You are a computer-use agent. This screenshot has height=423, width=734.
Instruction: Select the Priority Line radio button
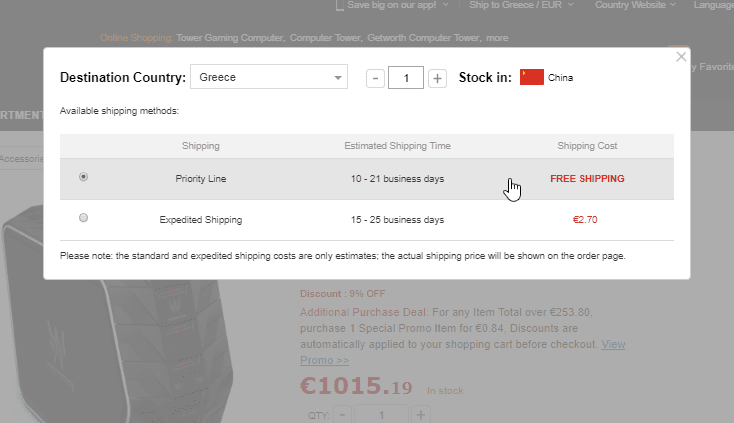coord(83,177)
